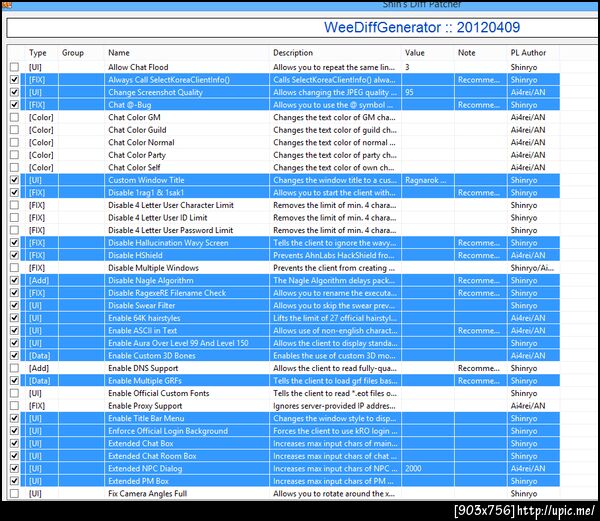Select Disable 4 Letter User ID Limit

tap(158, 218)
